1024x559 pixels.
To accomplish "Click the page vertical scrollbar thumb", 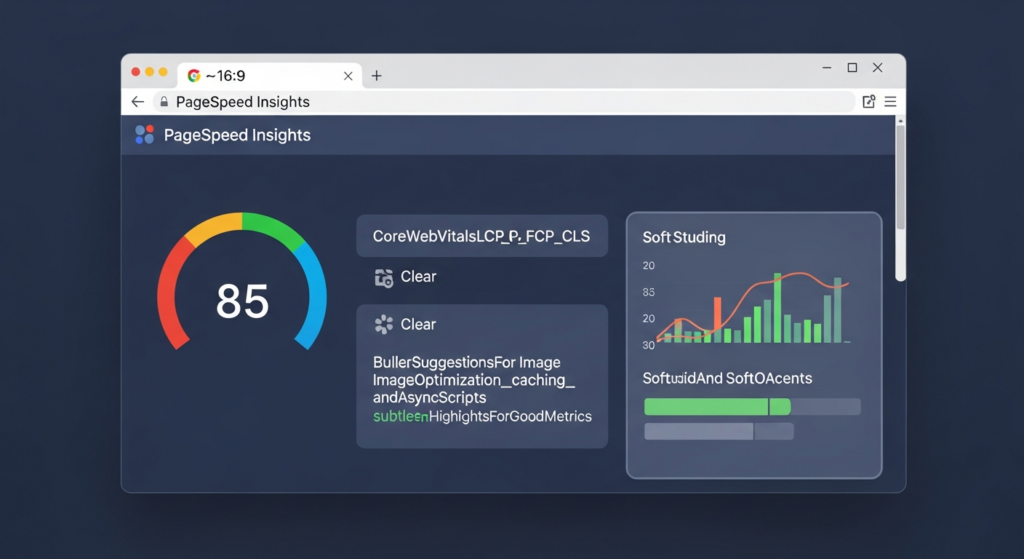I will [901, 176].
